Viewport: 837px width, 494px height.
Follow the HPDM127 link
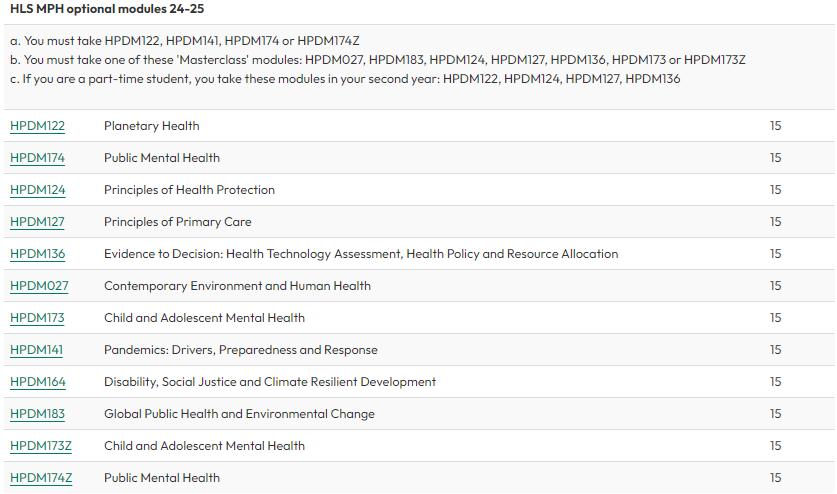tap(37, 222)
